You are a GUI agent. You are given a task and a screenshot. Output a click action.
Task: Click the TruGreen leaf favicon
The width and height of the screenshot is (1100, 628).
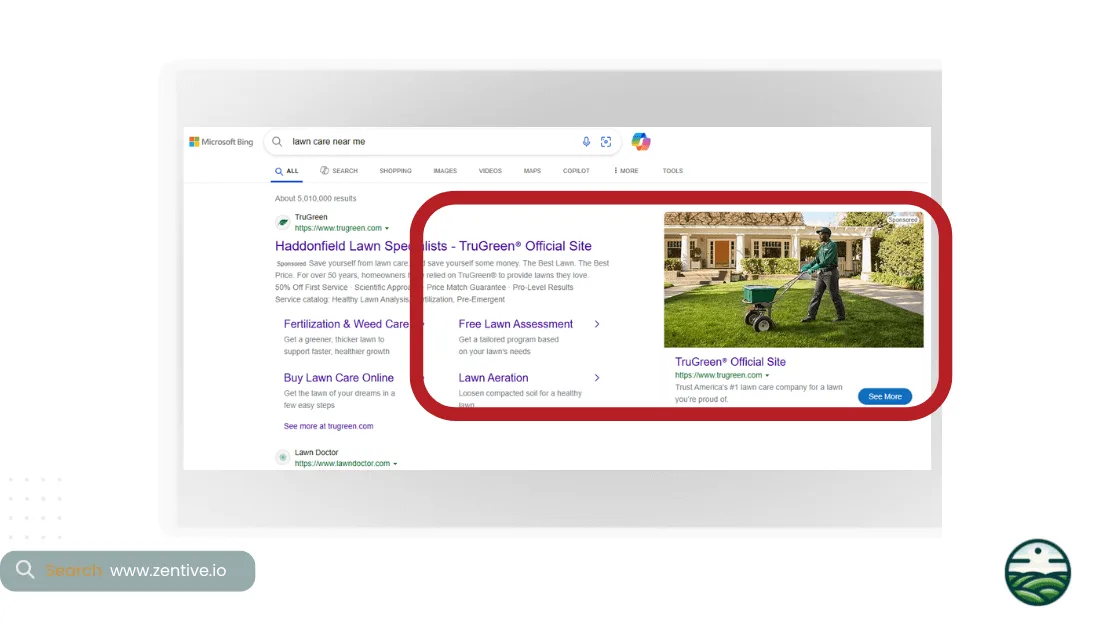[282, 222]
